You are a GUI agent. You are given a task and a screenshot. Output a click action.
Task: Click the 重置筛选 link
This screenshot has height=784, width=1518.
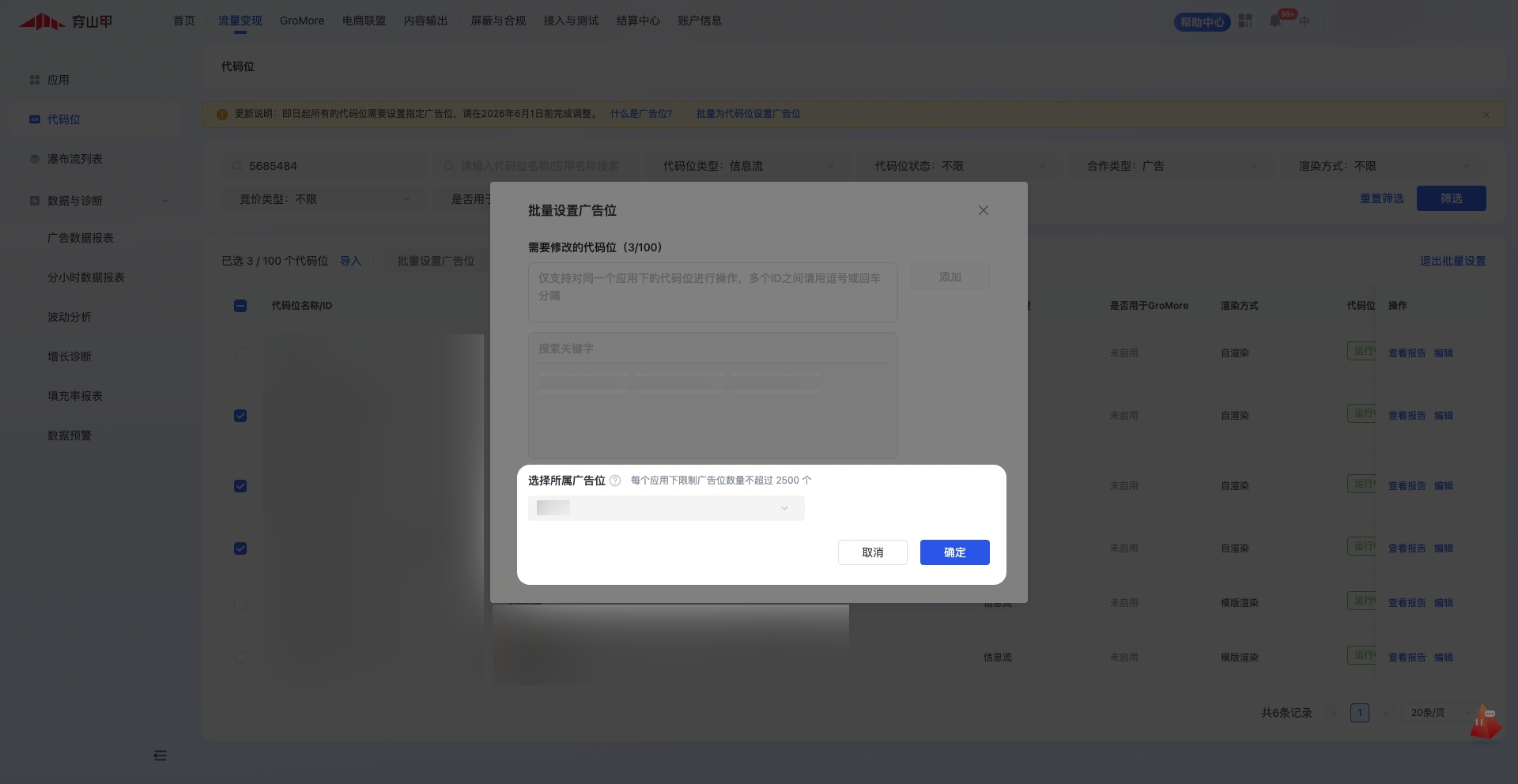[1382, 198]
